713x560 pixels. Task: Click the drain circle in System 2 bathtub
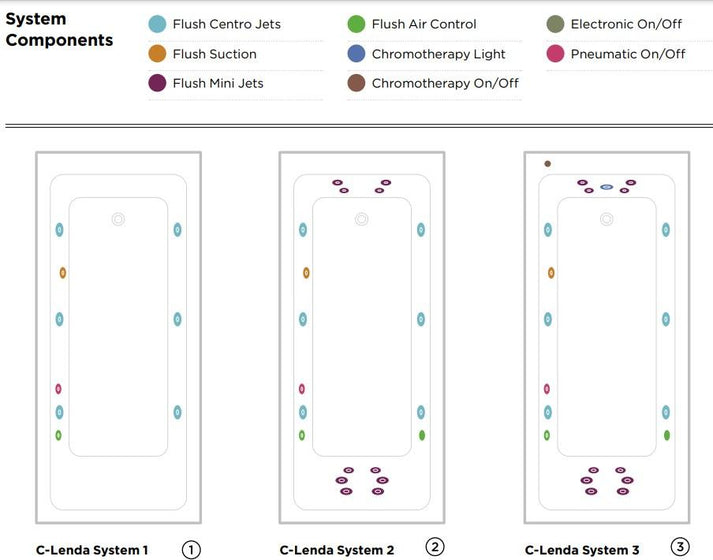click(361, 219)
